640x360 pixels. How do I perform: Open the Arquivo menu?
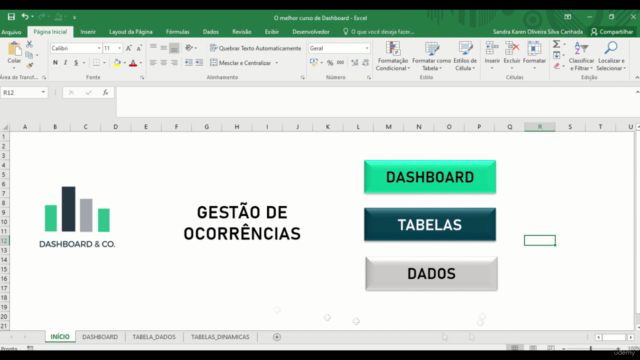tap(11, 32)
